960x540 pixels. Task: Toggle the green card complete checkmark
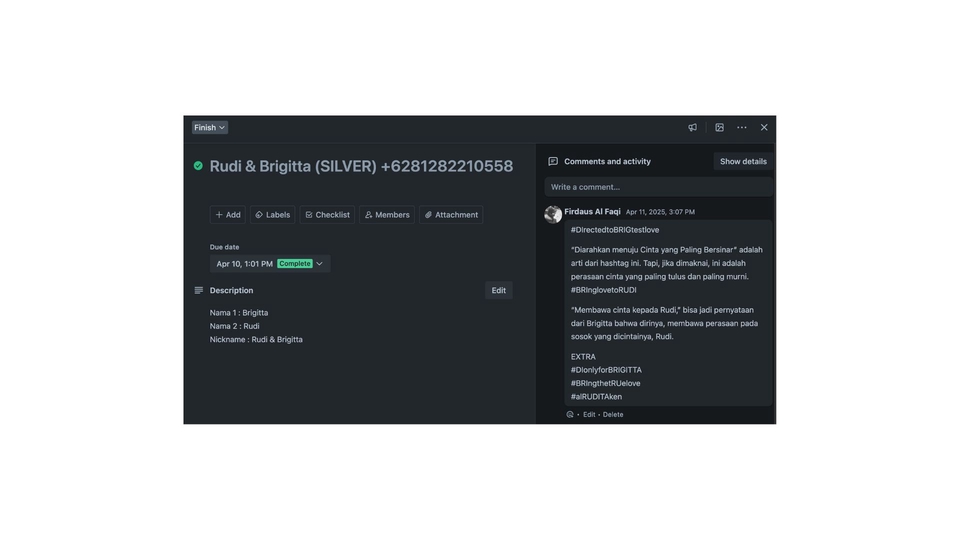click(x=198, y=166)
